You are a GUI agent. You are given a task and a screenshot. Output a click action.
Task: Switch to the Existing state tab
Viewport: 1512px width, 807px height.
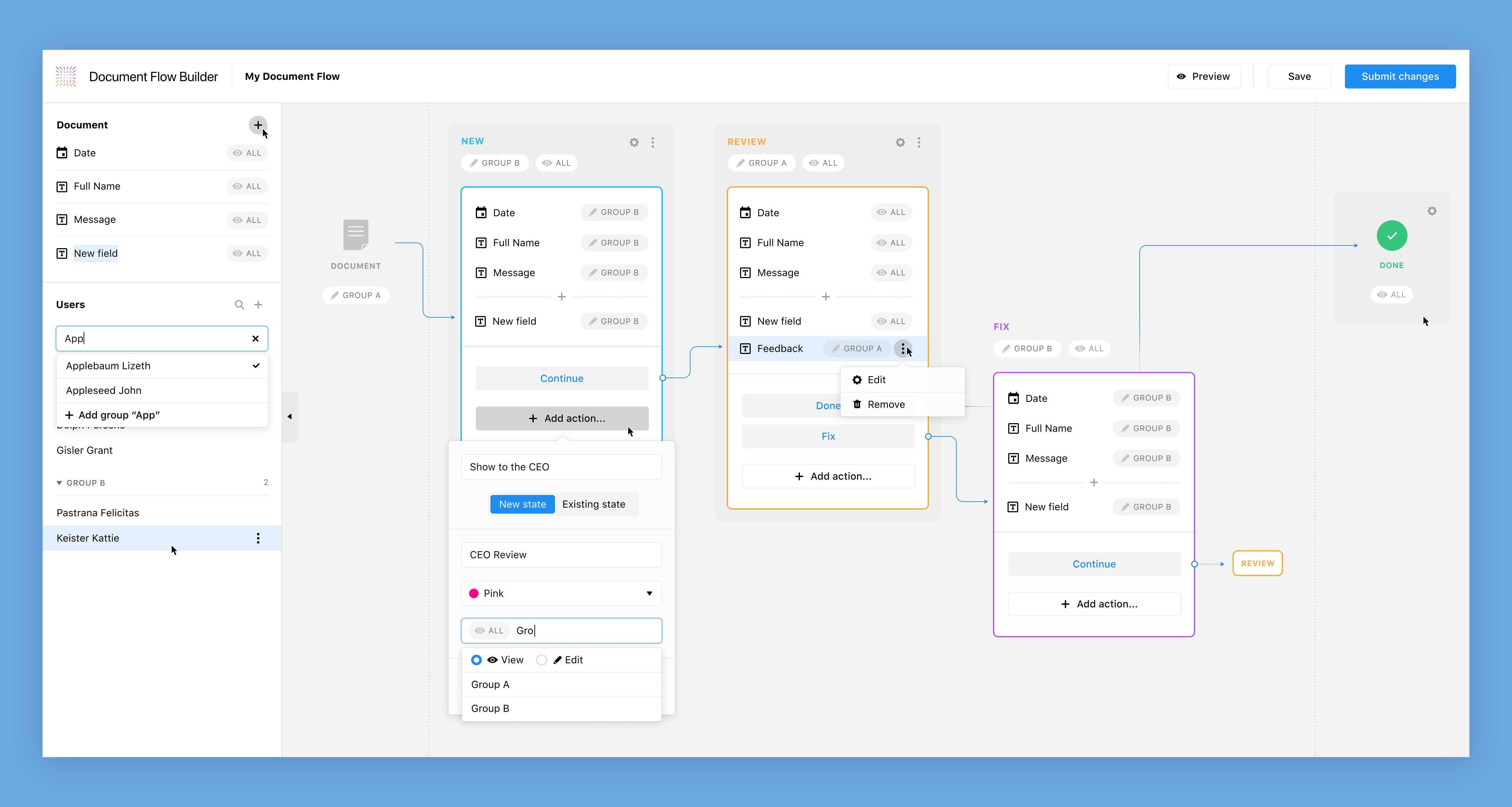pos(593,504)
